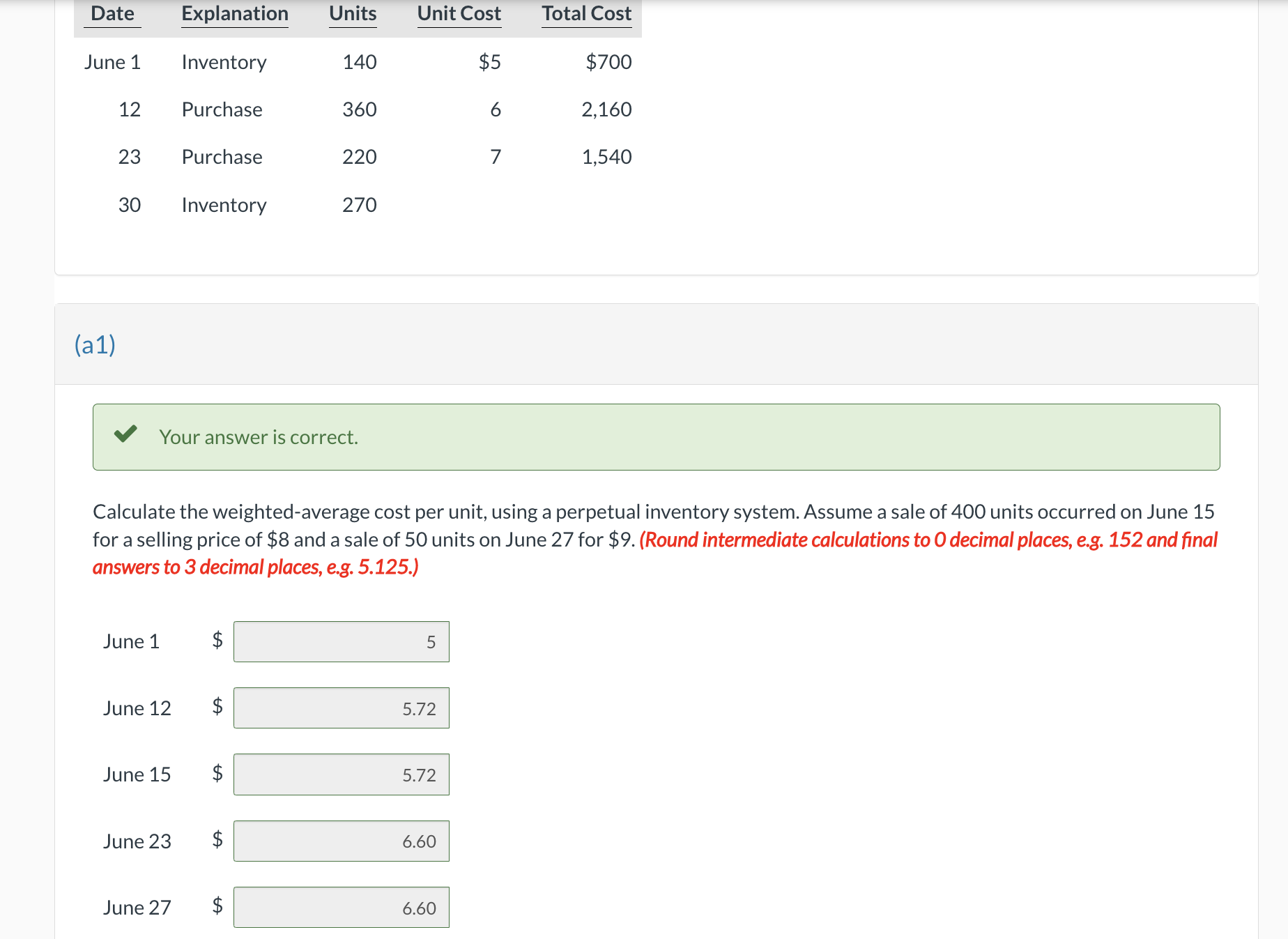Select the June 23 cost input field
1288x939 pixels.
coord(341,841)
